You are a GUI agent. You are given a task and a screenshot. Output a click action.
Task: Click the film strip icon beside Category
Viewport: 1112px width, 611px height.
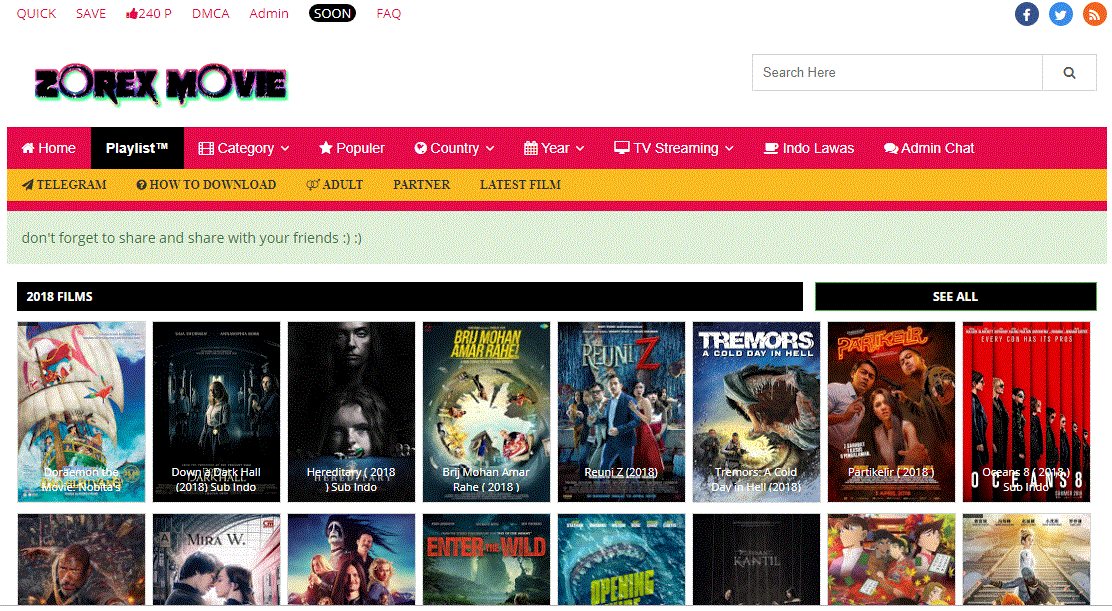point(206,148)
